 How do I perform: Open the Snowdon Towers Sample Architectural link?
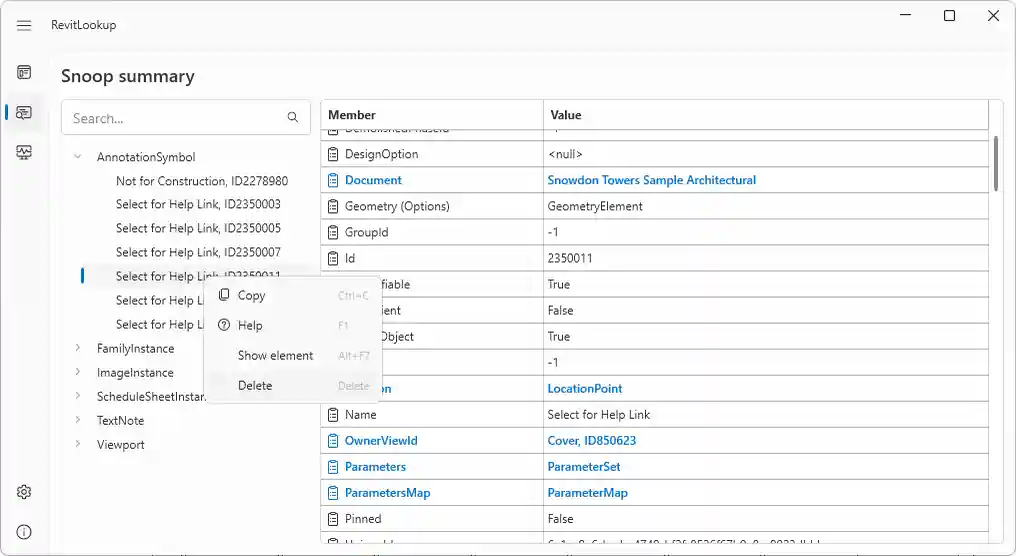(x=651, y=180)
